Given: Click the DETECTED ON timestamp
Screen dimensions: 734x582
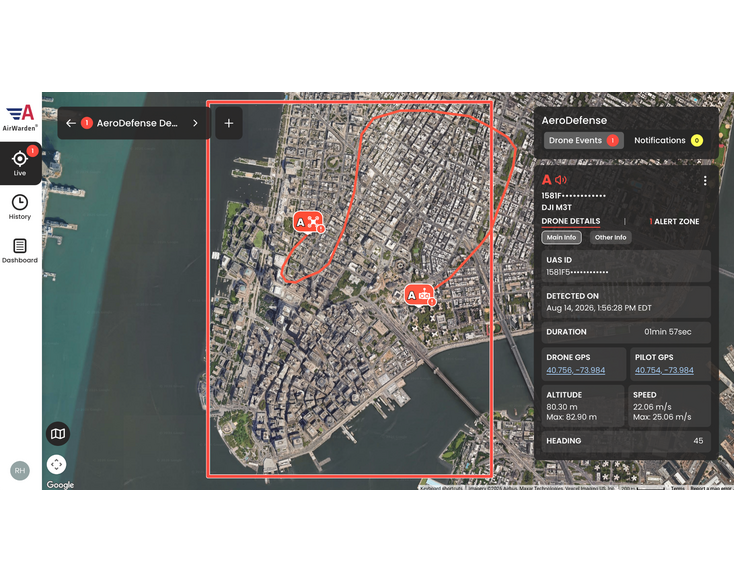Looking at the screenshot, I should (x=599, y=308).
